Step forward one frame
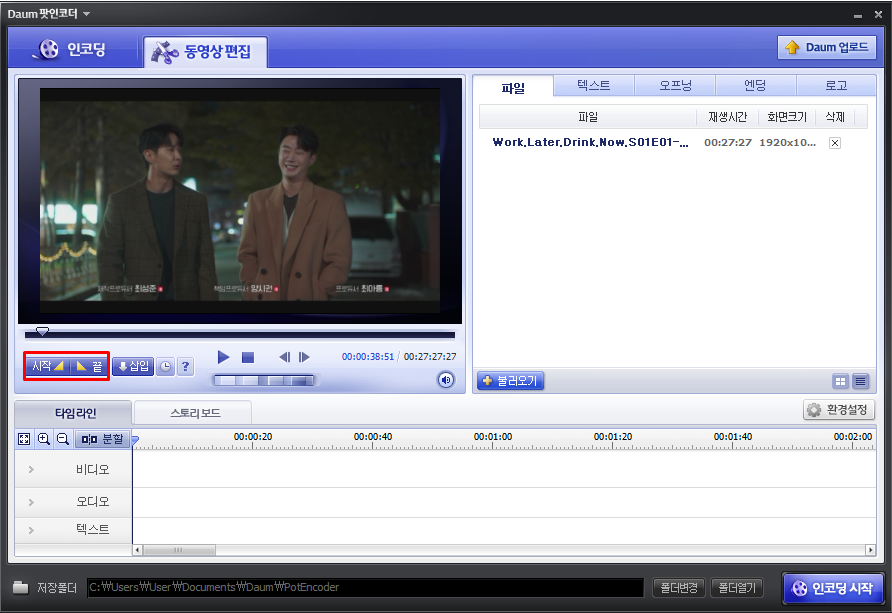Viewport: 892px width, 613px height. (304, 357)
